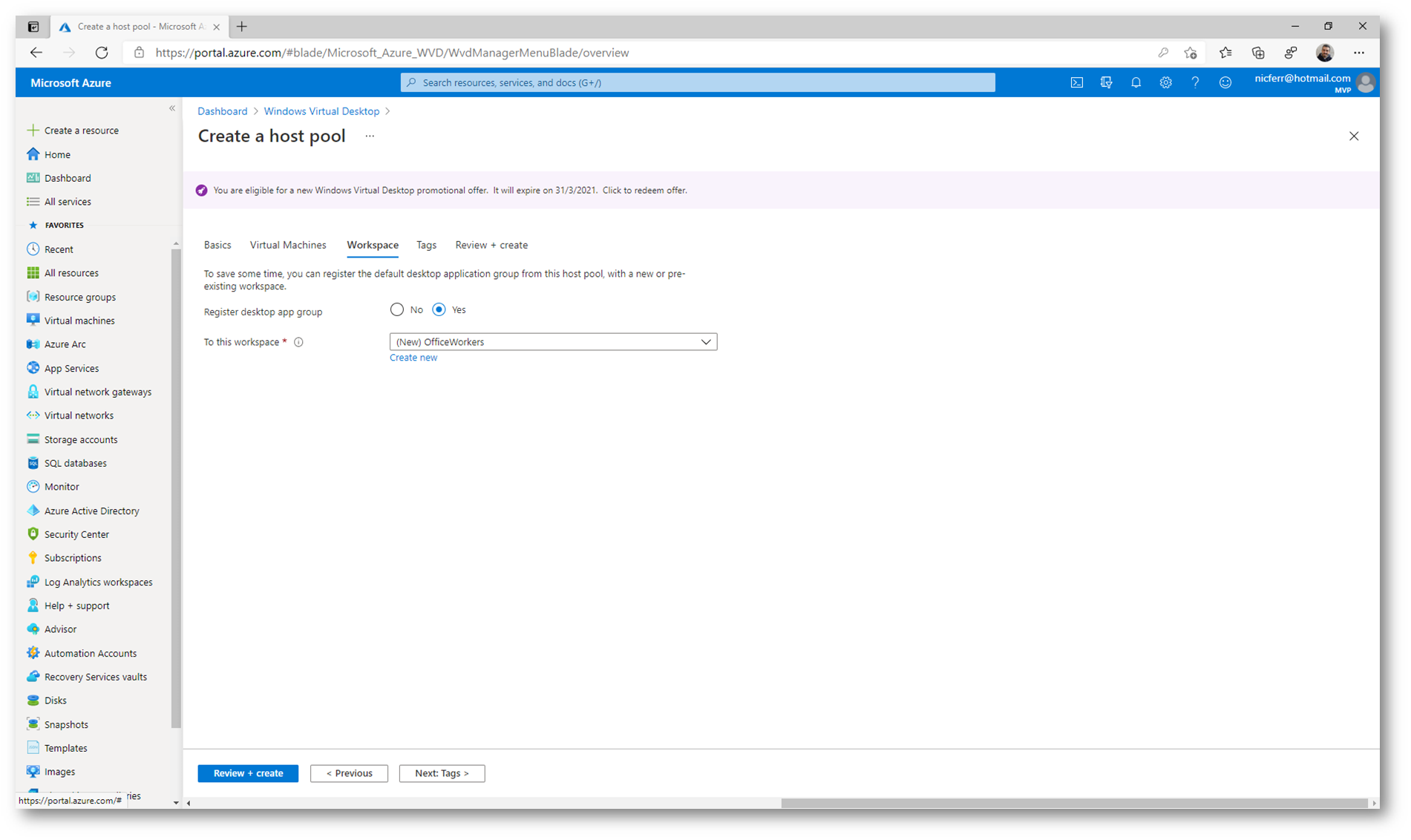Go to the Dashboard breadcrumb link
The height and width of the screenshot is (840, 1411).
tap(223, 111)
